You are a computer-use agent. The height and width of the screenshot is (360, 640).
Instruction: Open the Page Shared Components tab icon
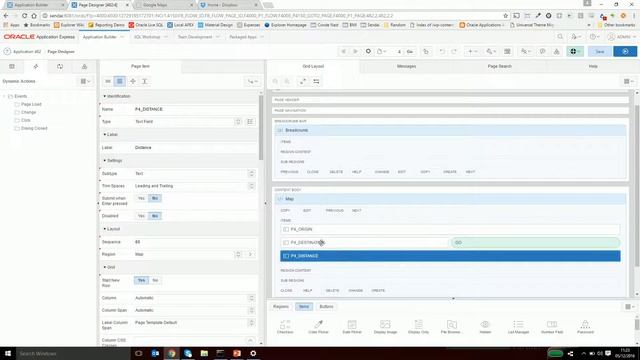tap(84, 66)
